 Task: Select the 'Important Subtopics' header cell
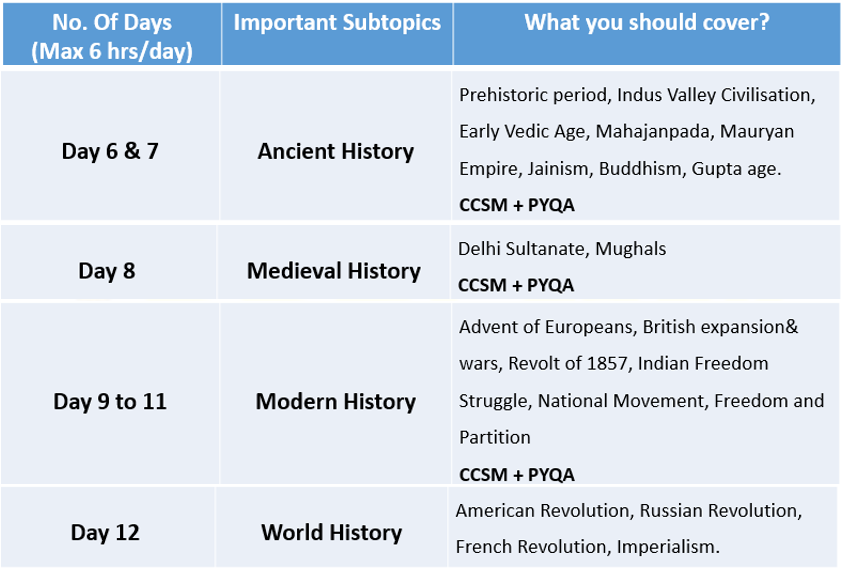point(337,34)
